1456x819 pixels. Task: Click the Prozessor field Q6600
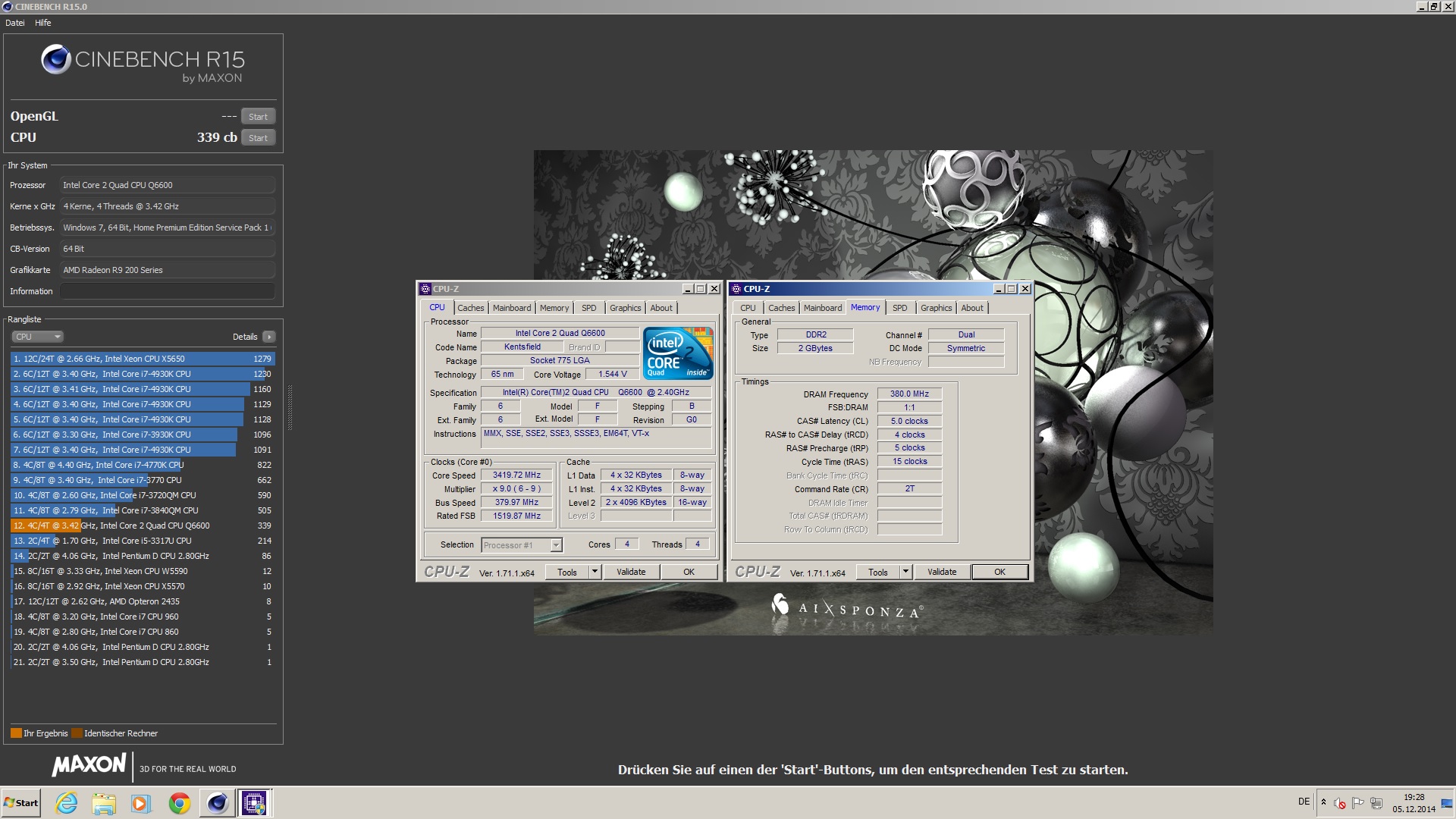(x=168, y=185)
